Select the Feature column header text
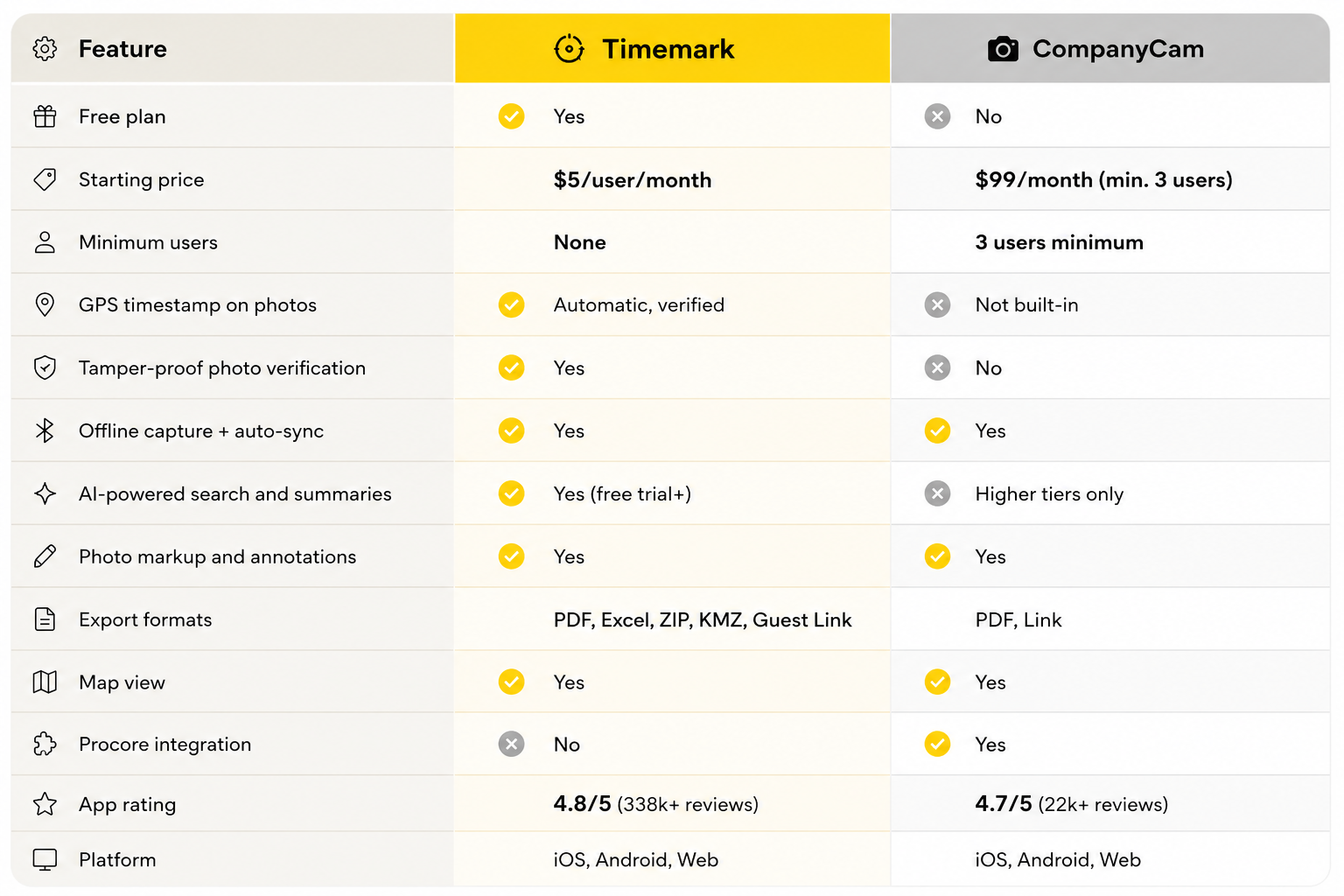This screenshot has width=1344, height=896. point(122,49)
